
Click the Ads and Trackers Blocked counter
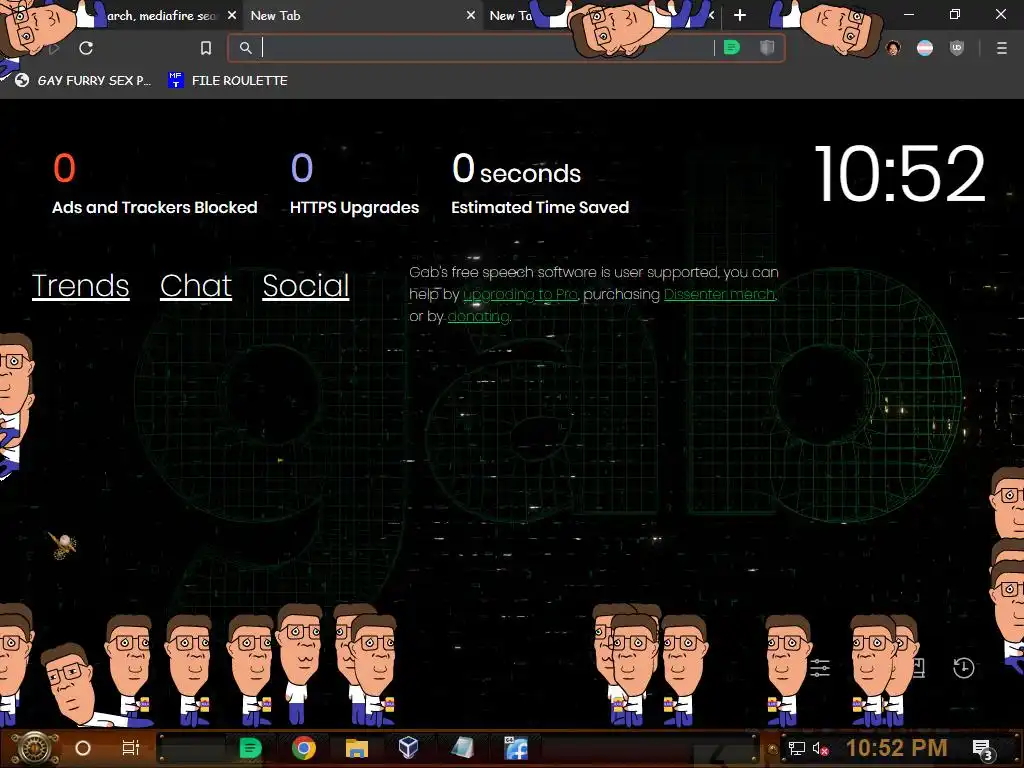[x=155, y=184]
